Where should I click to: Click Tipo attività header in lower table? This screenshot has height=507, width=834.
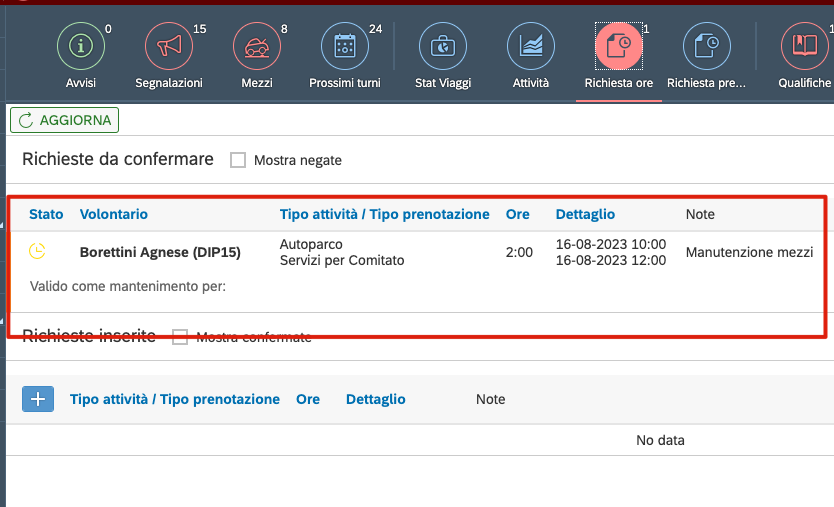tap(175, 399)
